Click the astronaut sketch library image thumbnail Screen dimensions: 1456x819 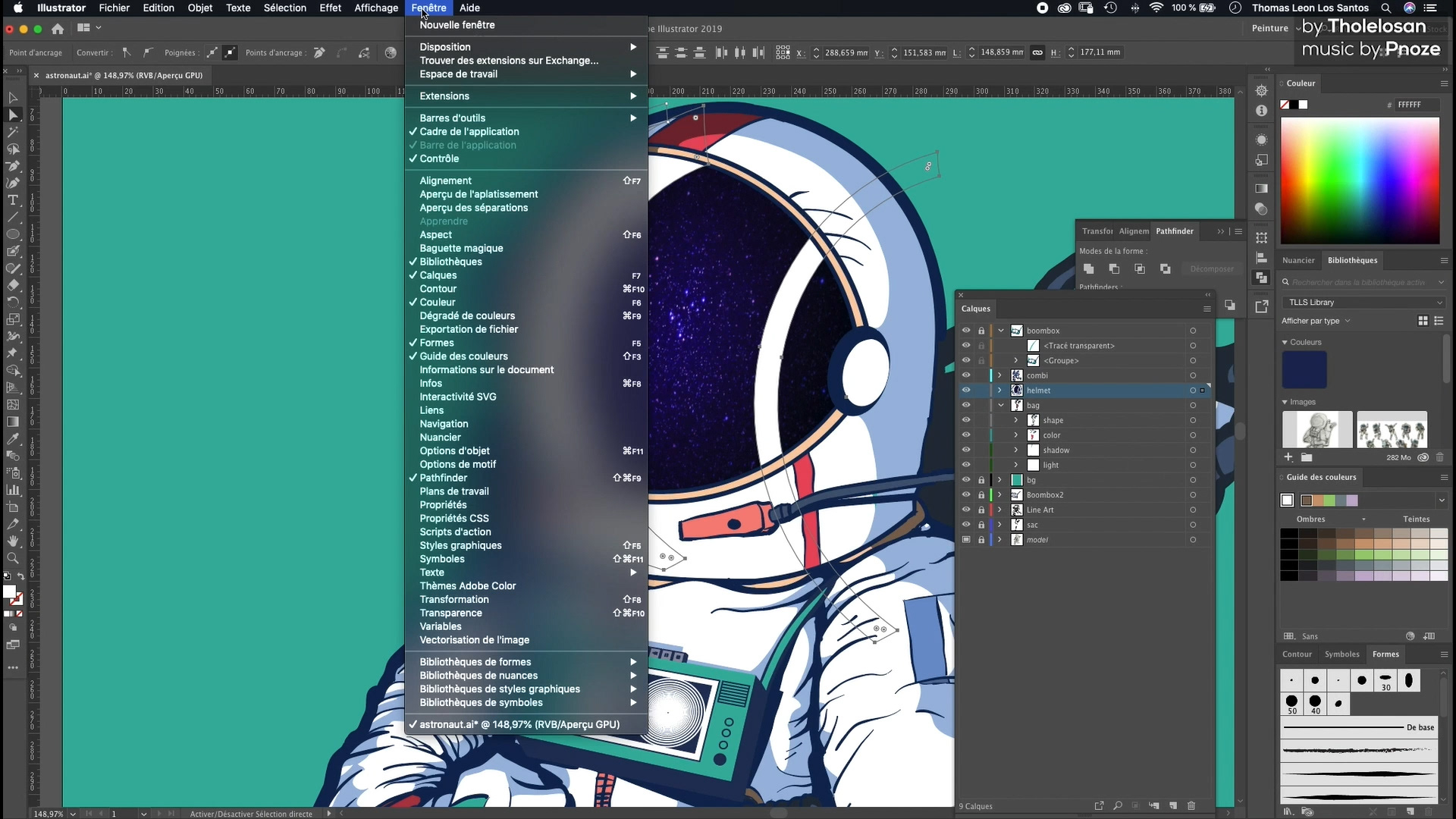(x=1316, y=430)
